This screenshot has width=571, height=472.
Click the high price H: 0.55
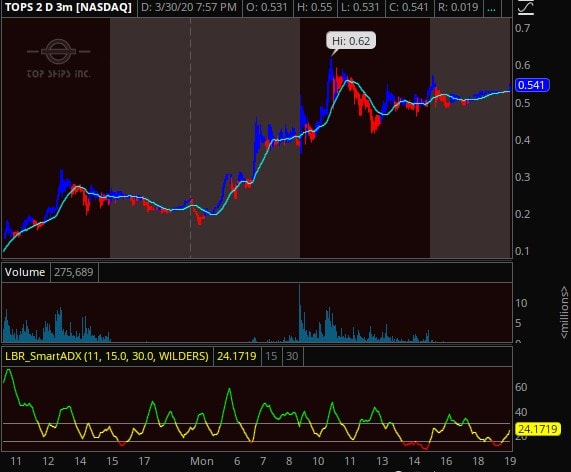pos(315,7)
